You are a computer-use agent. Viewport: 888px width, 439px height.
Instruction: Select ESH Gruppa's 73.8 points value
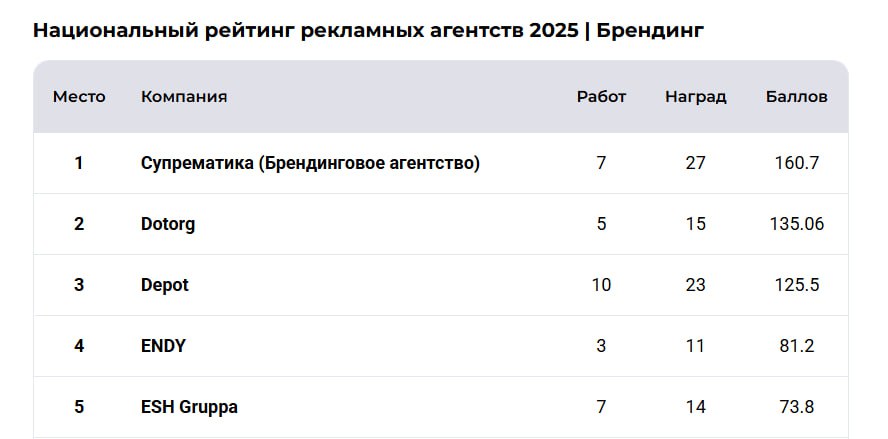tap(797, 407)
